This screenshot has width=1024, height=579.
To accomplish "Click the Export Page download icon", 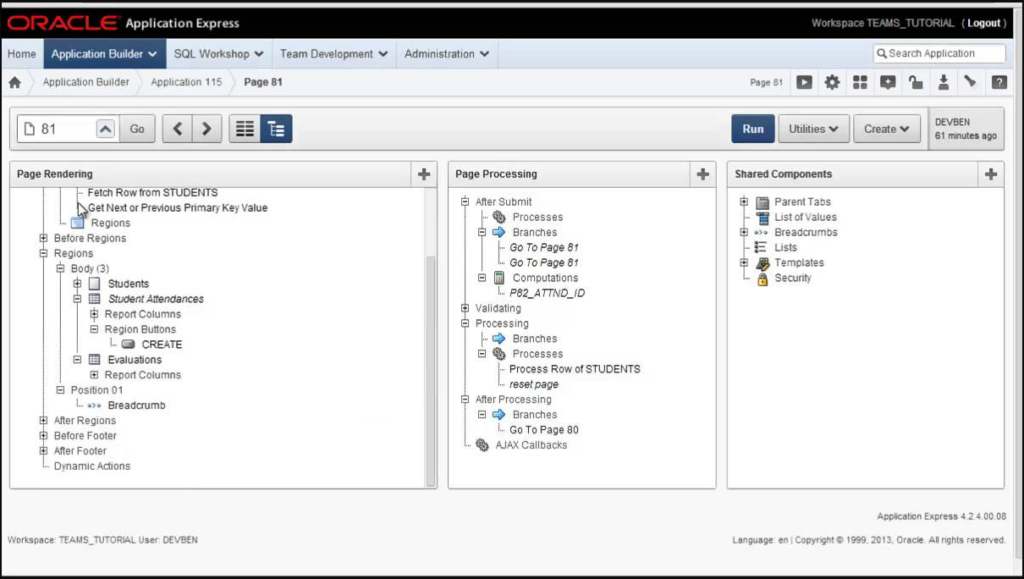I will point(943,82).
